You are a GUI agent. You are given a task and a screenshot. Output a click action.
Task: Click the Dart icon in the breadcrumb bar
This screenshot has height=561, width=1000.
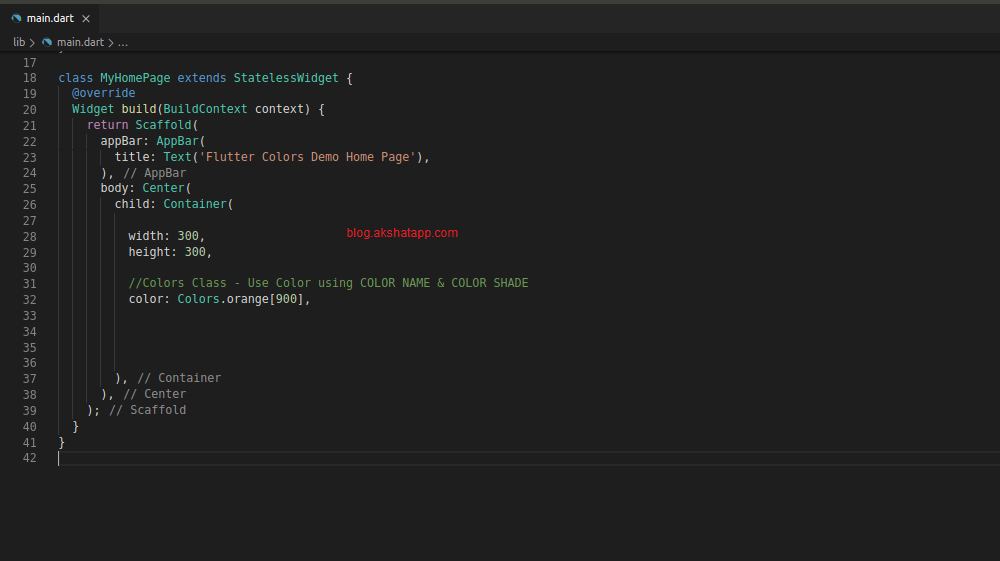(x=46, y=42)
